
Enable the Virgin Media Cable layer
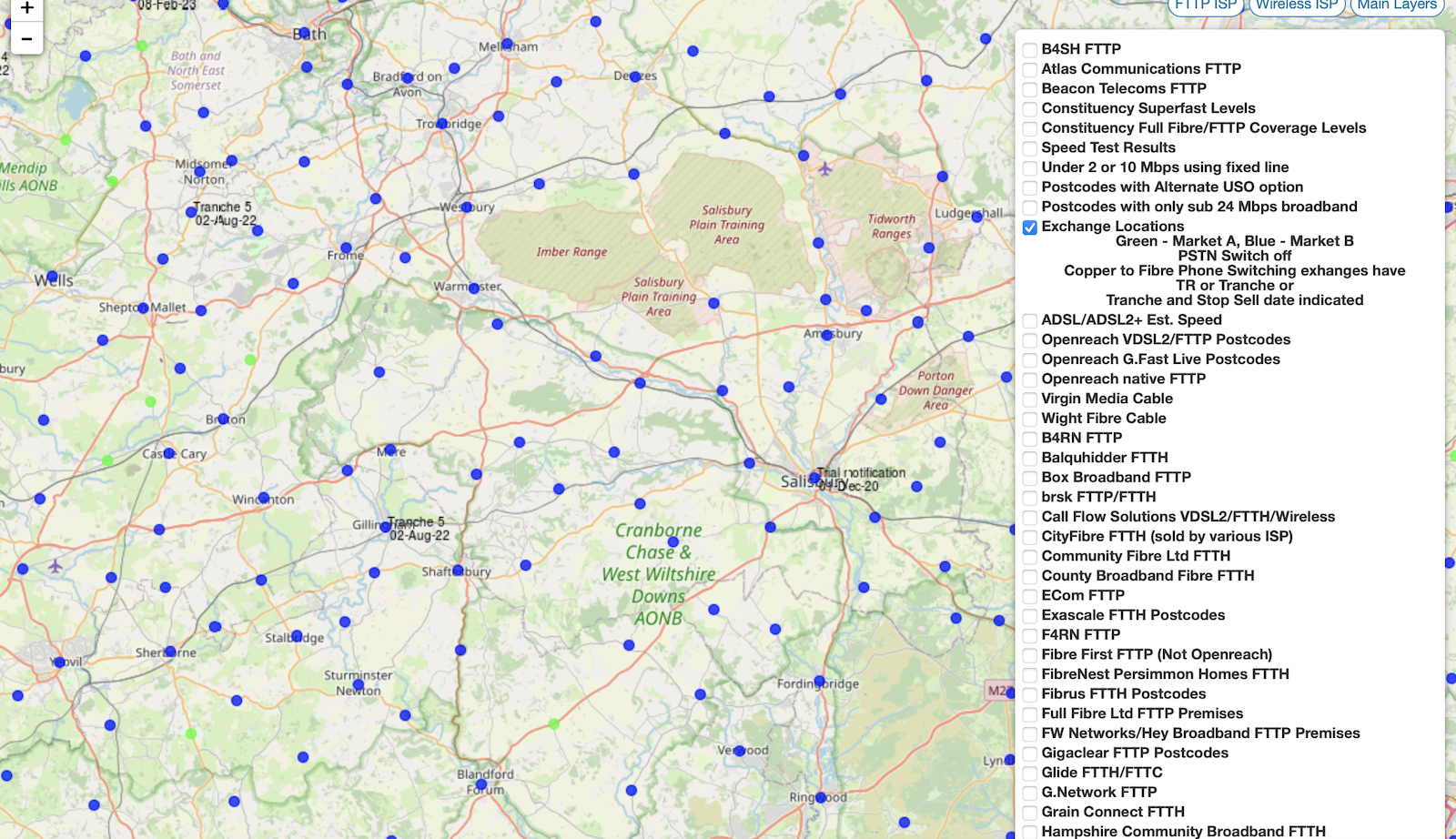1029,399
